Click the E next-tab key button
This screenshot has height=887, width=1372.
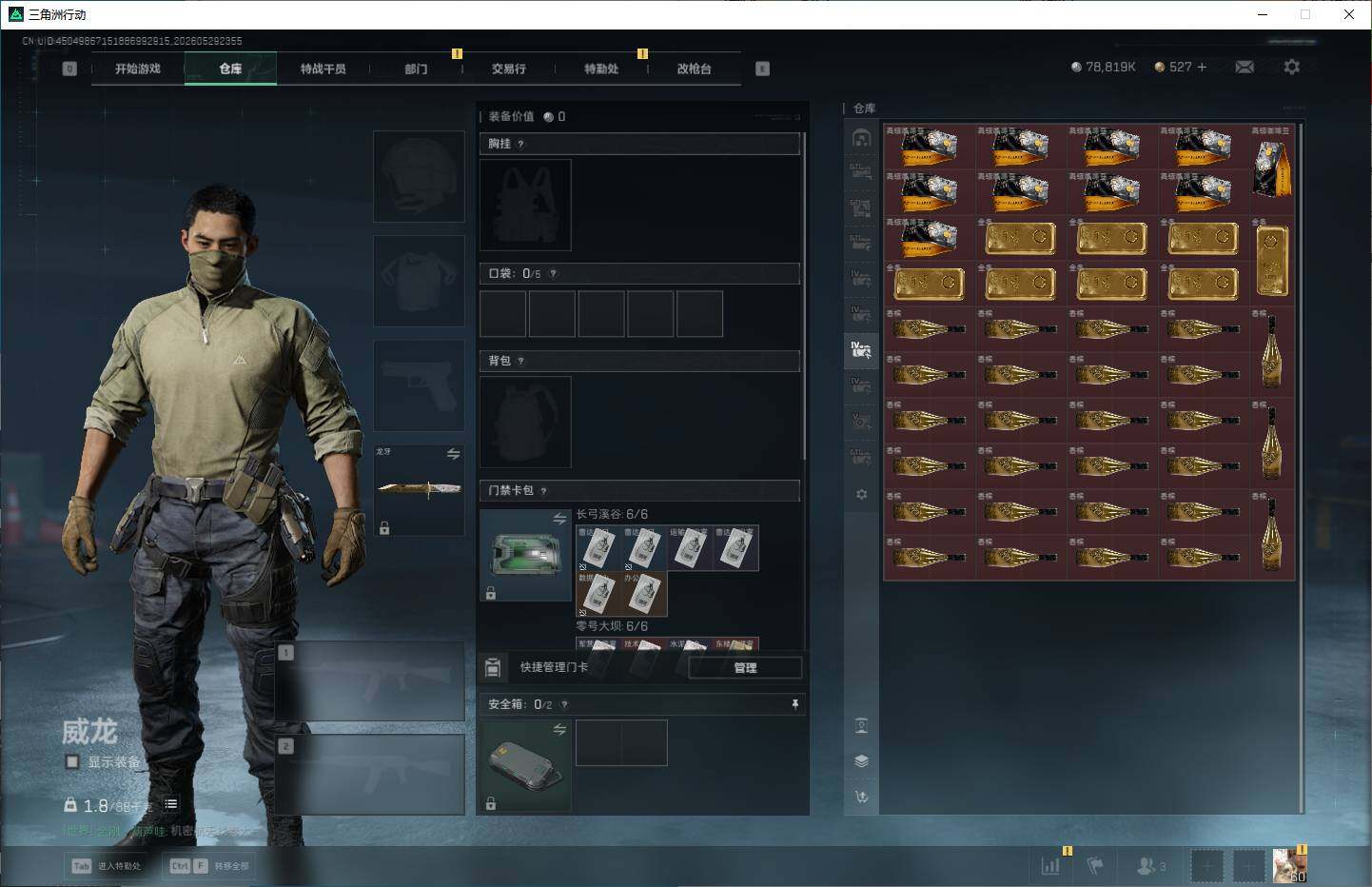(762, 69)
